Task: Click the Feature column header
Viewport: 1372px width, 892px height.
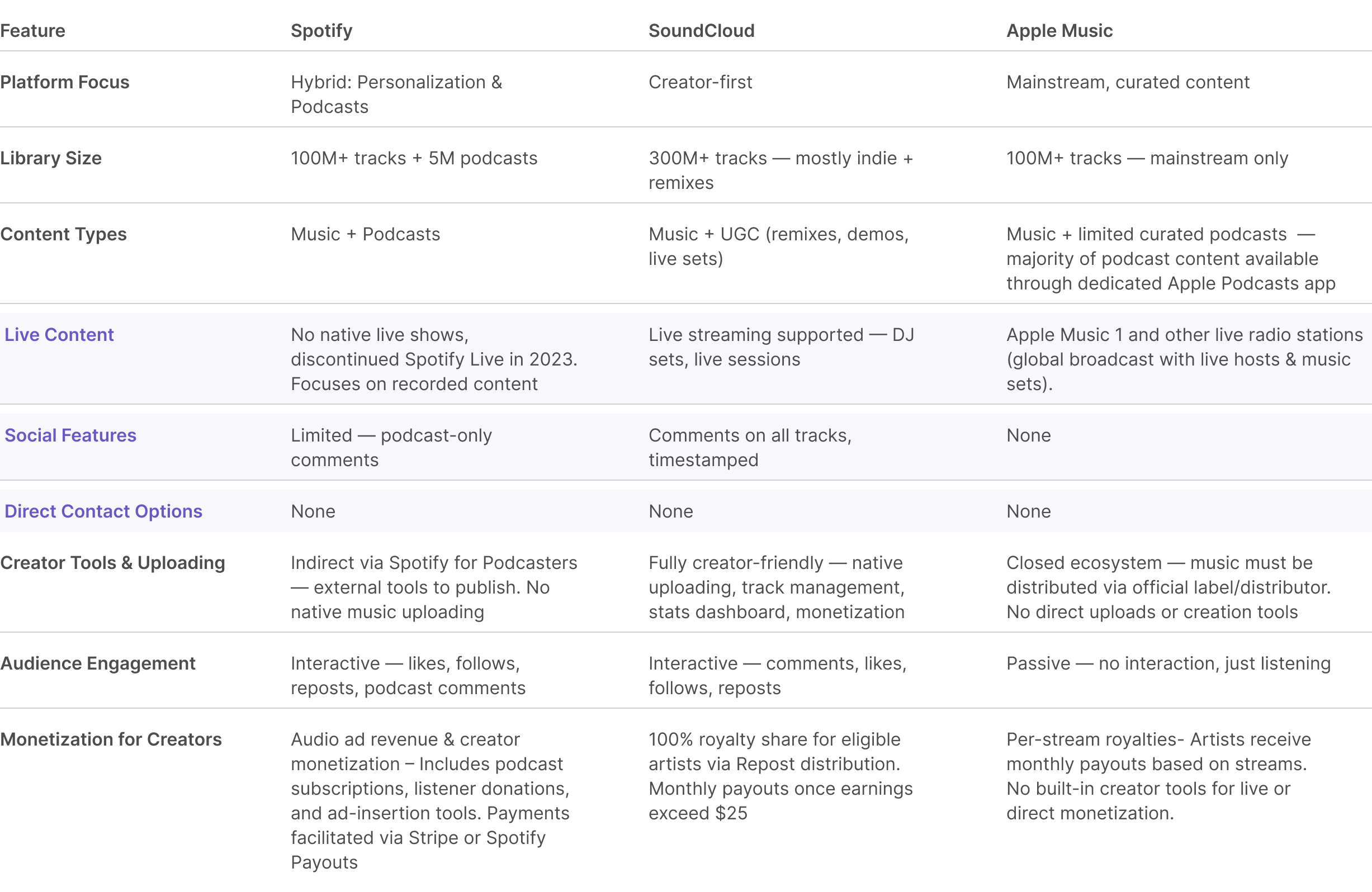Action: click(33, 31)
